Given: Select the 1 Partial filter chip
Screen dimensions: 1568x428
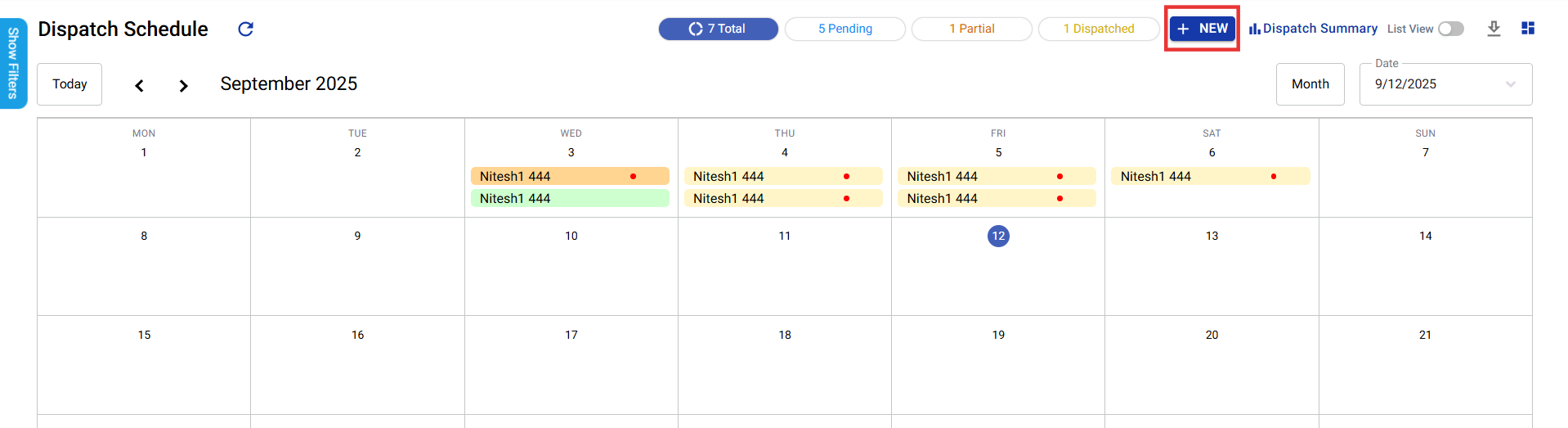Looking at the screenshot, I should coord(971,29).
